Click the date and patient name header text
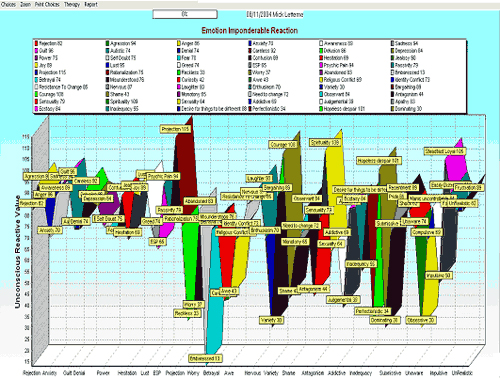Screen dimensions: 500x379 [x=275, y=14]
